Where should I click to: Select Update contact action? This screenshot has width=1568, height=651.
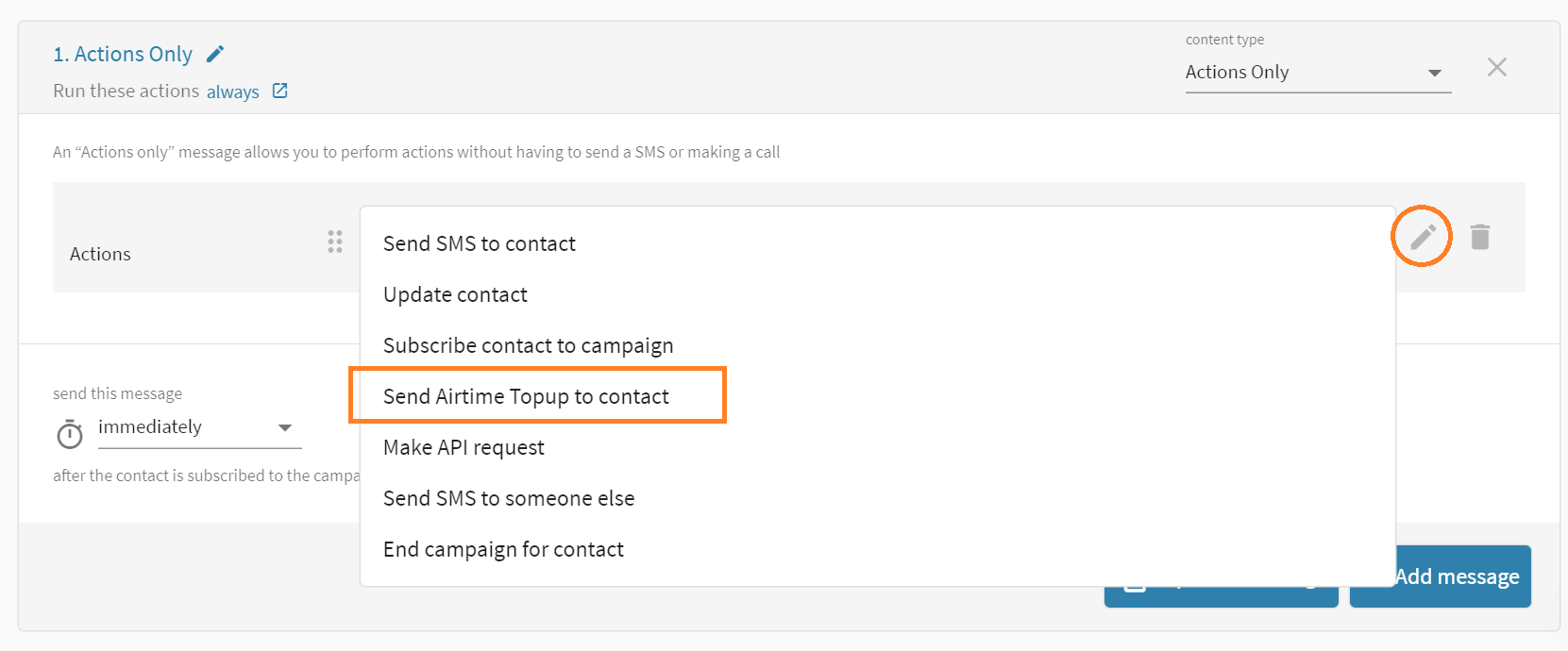(x=455, y=294)
